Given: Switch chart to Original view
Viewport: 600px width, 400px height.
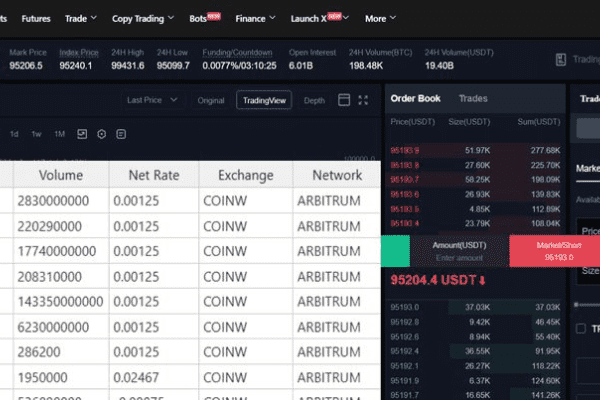Looking at the screenshot, I should tap(211, 100).
